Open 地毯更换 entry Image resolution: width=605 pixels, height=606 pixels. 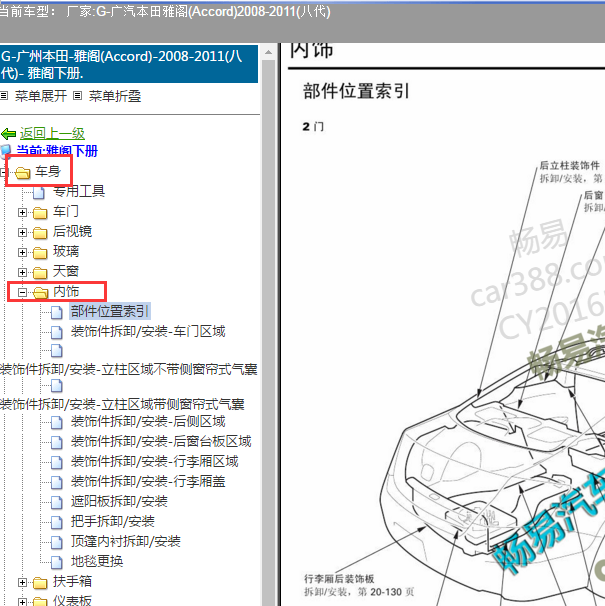97,562
